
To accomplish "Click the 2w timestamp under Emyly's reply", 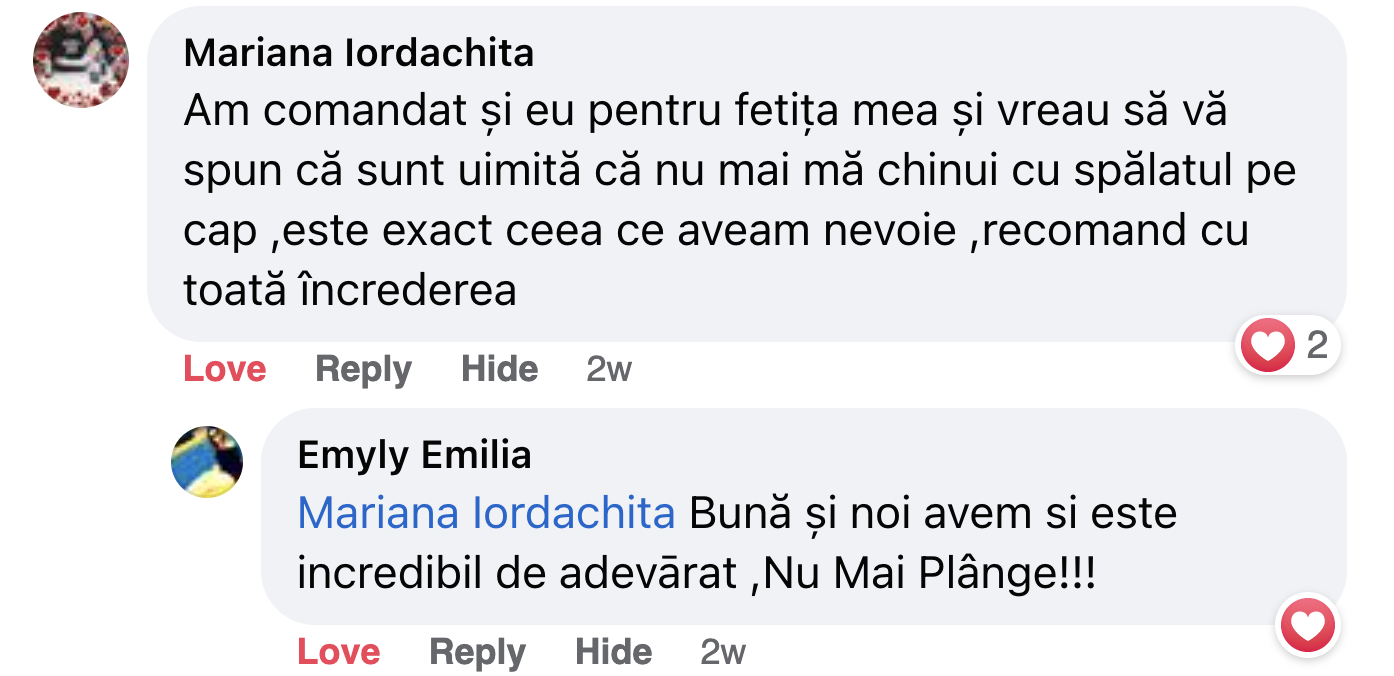I will pyautogui.click(x=723, y=652).
